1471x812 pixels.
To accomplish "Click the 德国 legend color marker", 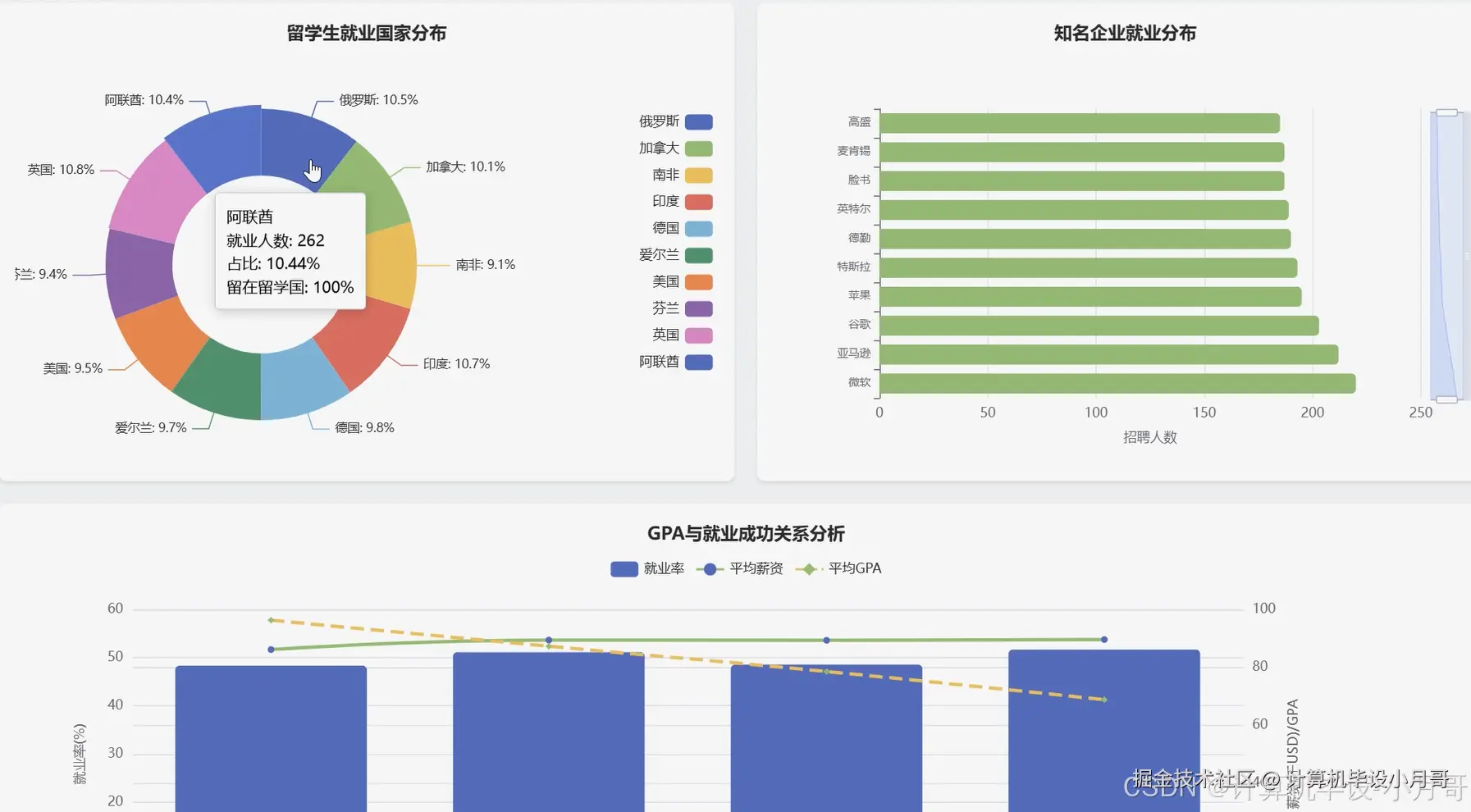I will [x=699, y=228].
